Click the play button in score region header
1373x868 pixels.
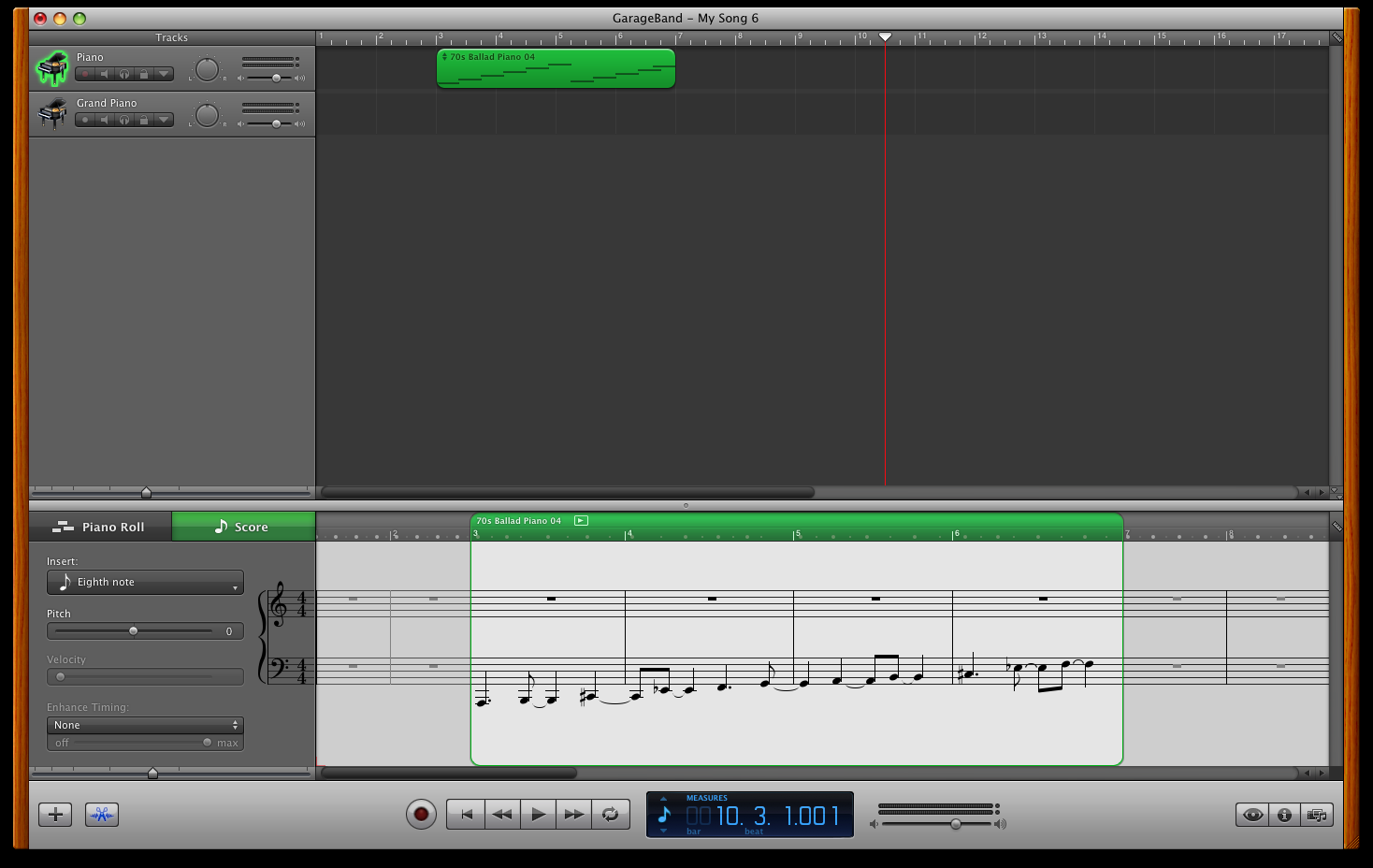[581, 520]
